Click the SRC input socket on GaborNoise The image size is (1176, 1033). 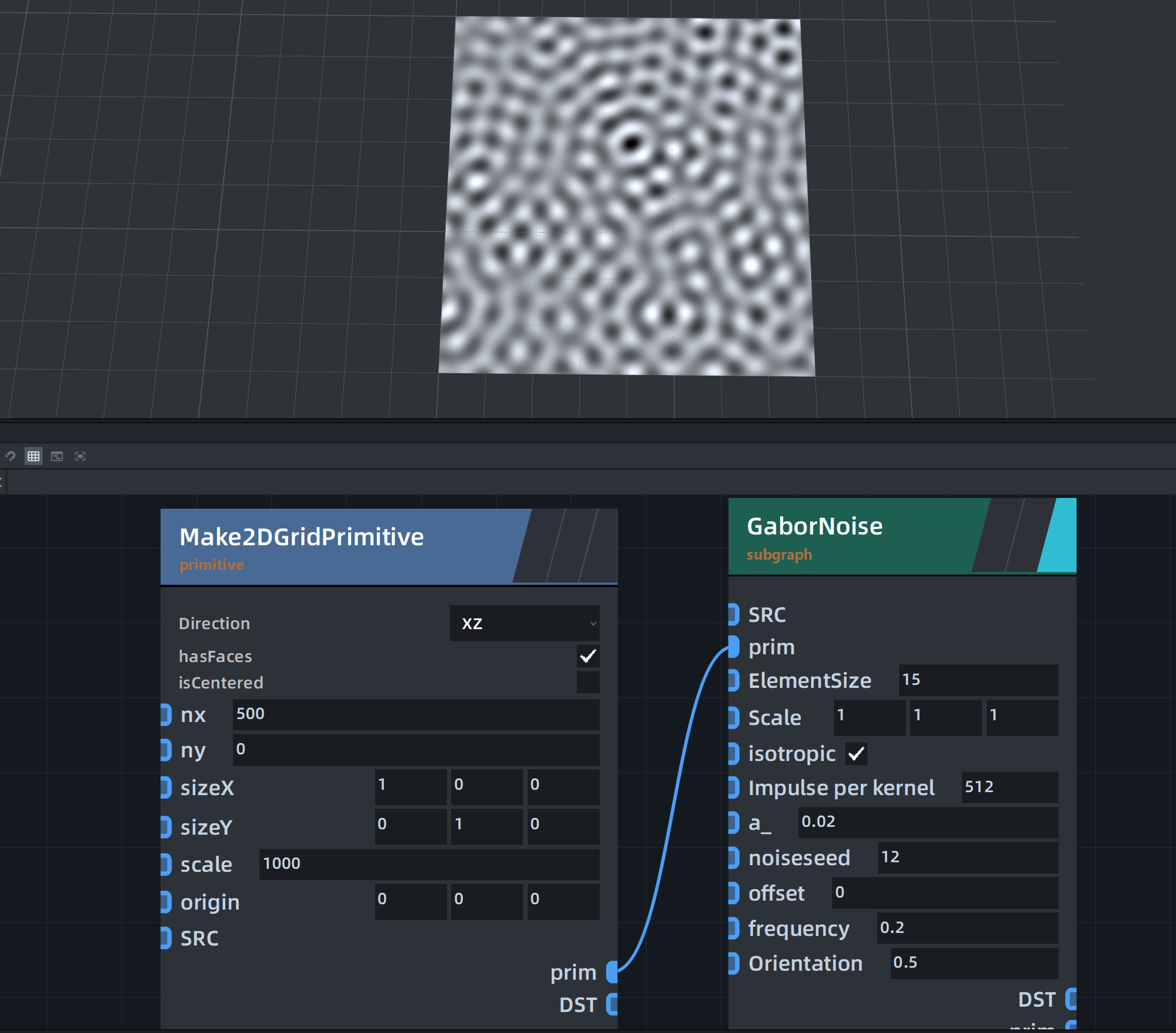coord(734,614)
